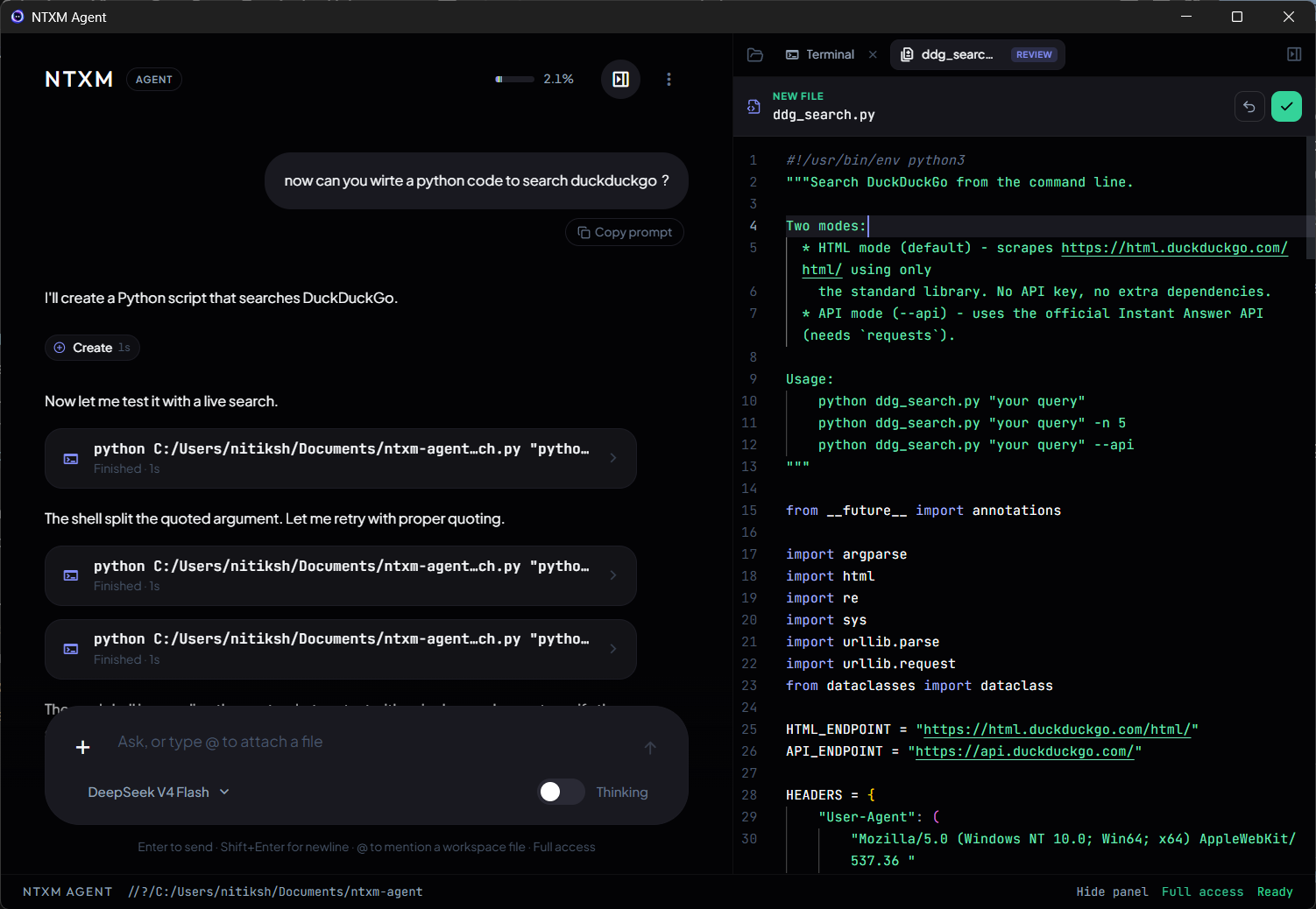The width and height of the screenshot is (1316, 909).
Task: Copy the prompt text
Action: pos(625,232)
